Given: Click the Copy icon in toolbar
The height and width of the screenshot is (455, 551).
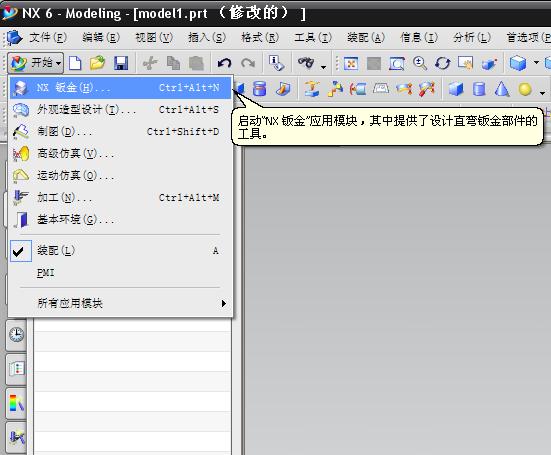Looking at the screenshot, I should [173, 63].
